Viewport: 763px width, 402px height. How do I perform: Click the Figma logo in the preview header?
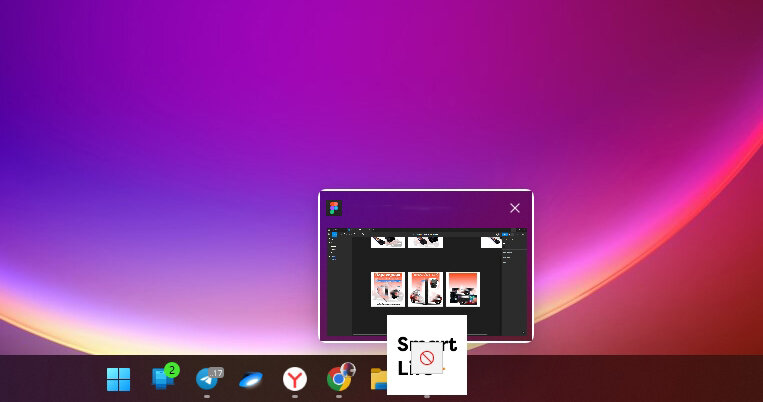[334, 208]
